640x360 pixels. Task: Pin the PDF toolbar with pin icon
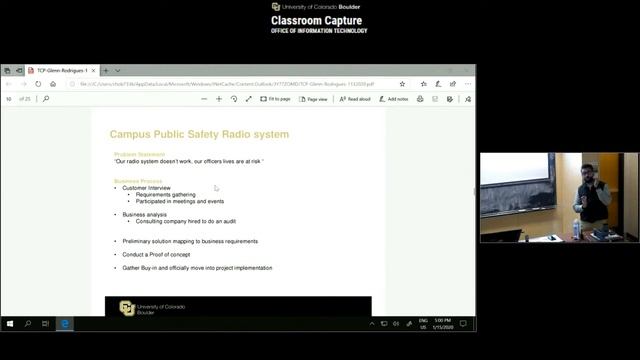(468, 99)
